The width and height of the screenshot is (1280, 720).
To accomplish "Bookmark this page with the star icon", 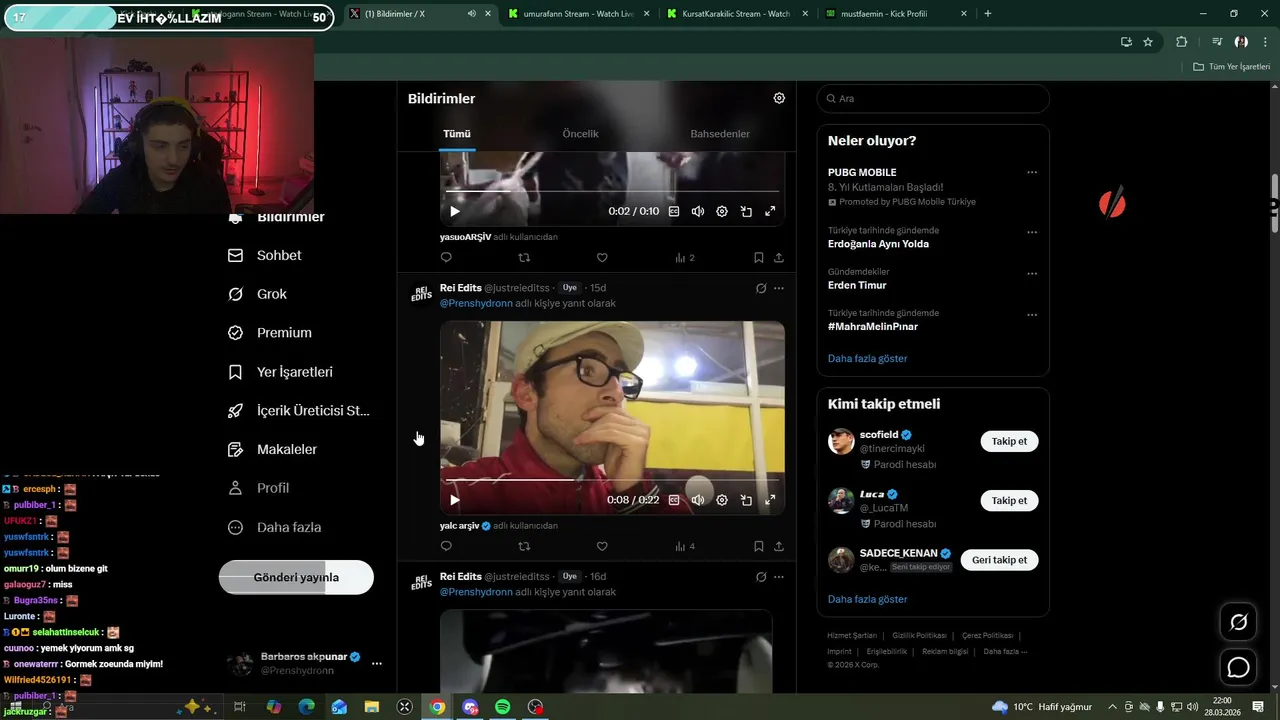I will (1148, 42).
